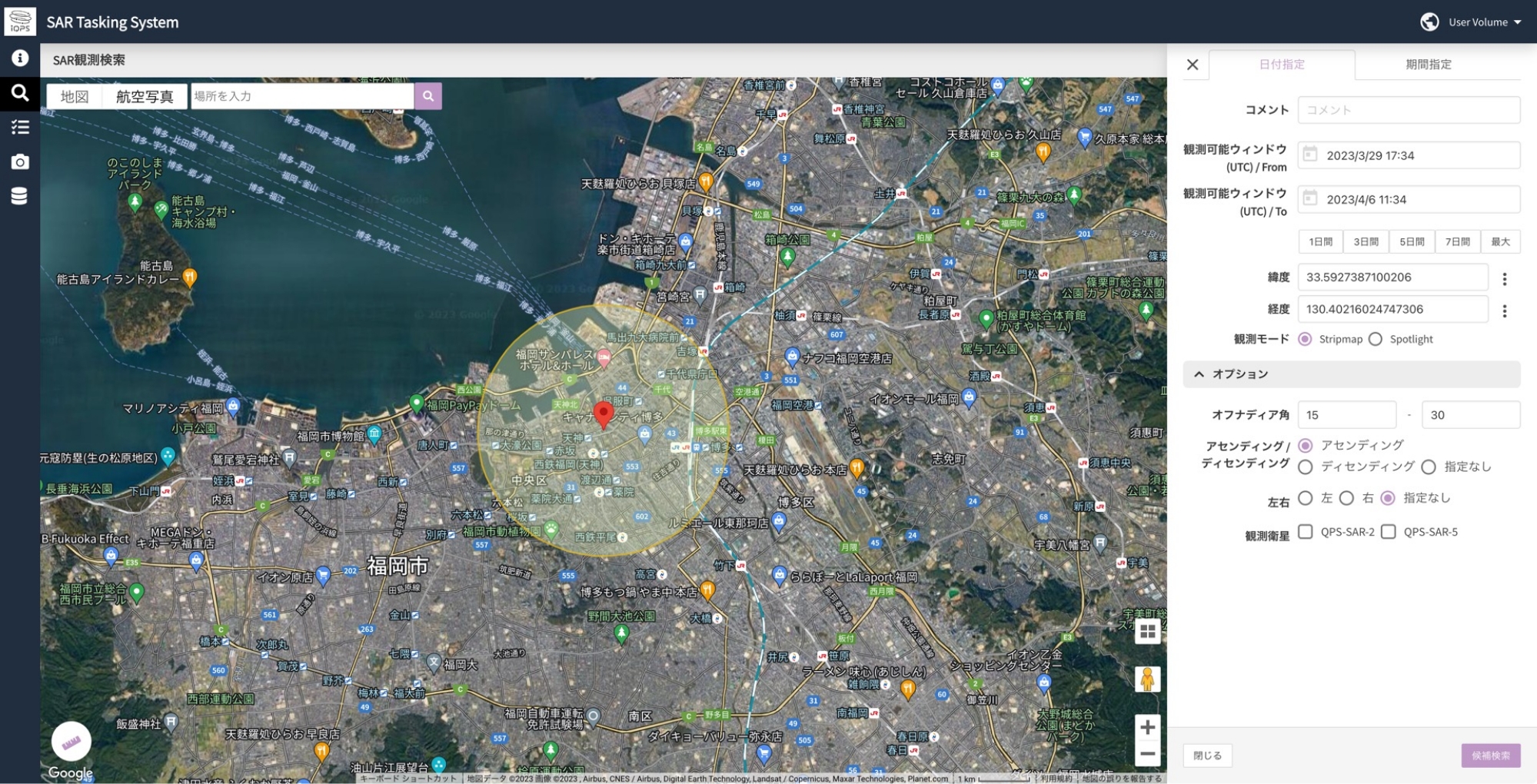Click the 経度 longitude field
The height and width of the screenshot is (784, 1537).
pos(1392,309)
